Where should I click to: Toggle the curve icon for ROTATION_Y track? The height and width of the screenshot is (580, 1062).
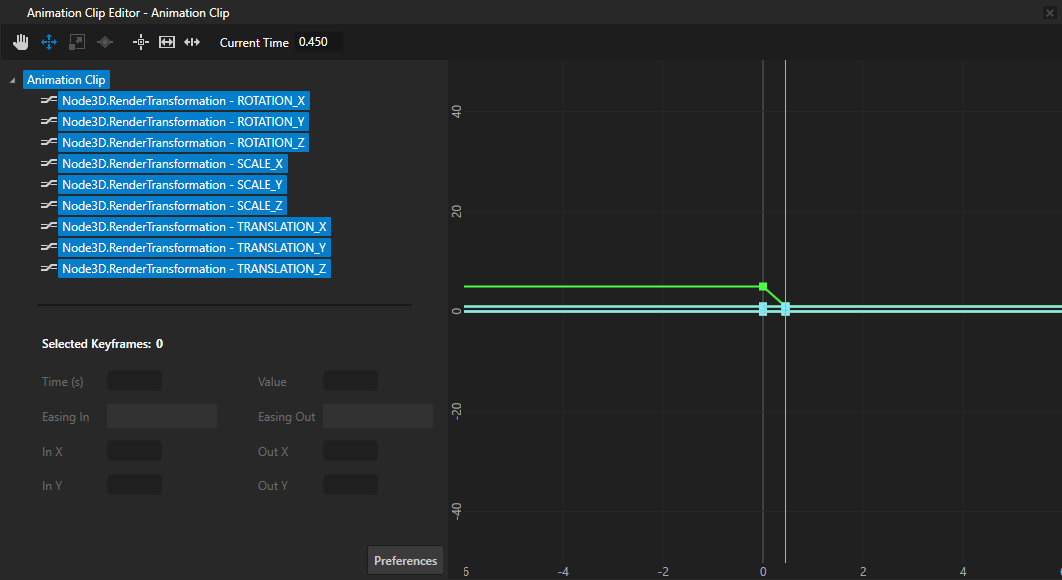[47, 121]
